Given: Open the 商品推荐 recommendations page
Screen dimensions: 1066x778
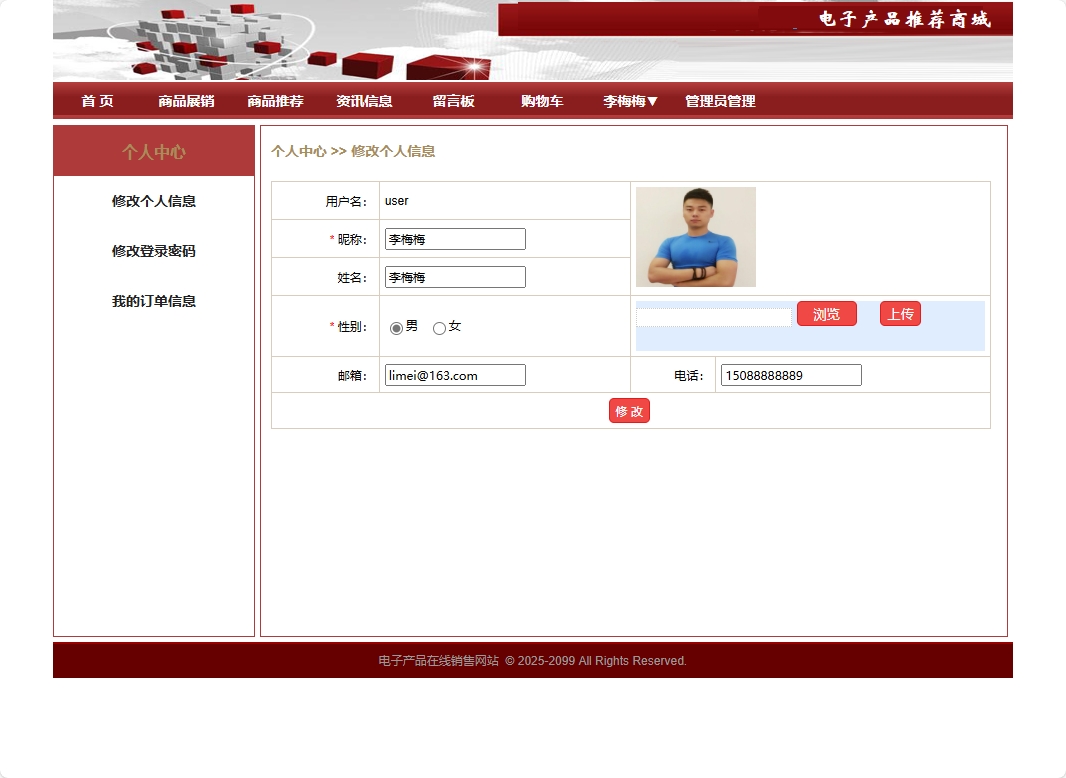Looking at the screenshot, I should (272, 100).
